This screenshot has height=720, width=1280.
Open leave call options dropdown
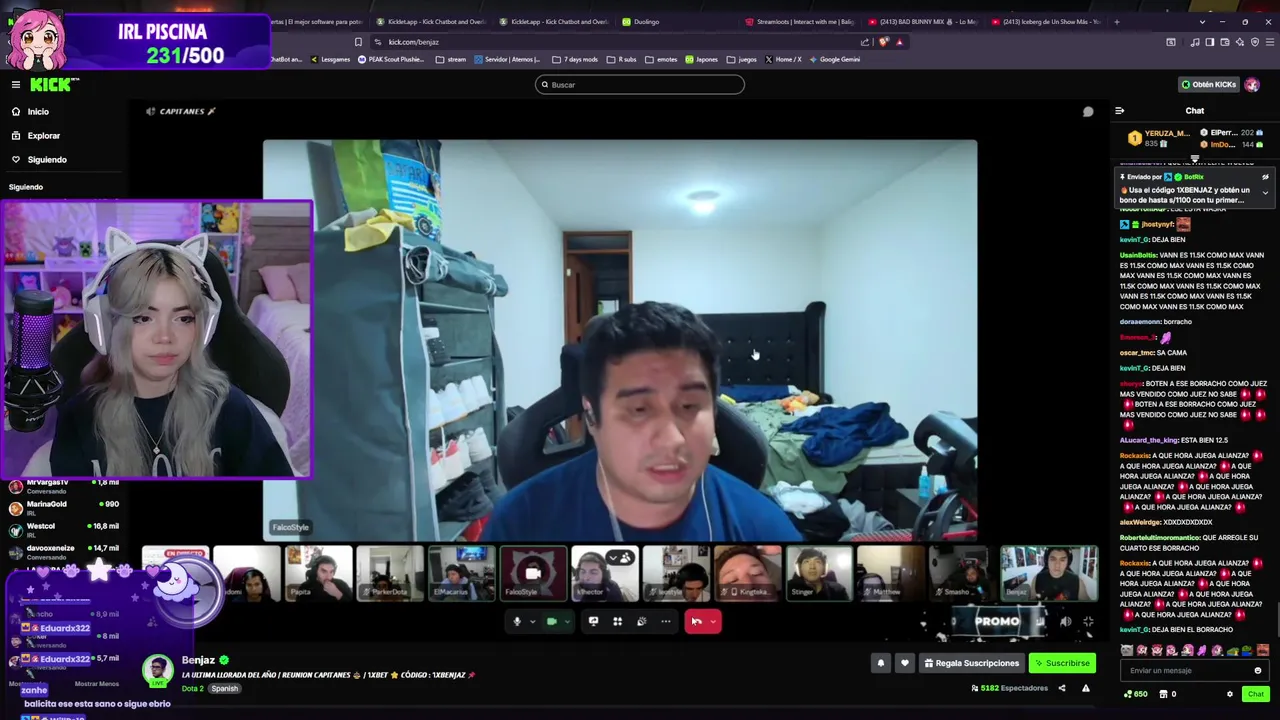pyautogui.click(x=713, y=621)
